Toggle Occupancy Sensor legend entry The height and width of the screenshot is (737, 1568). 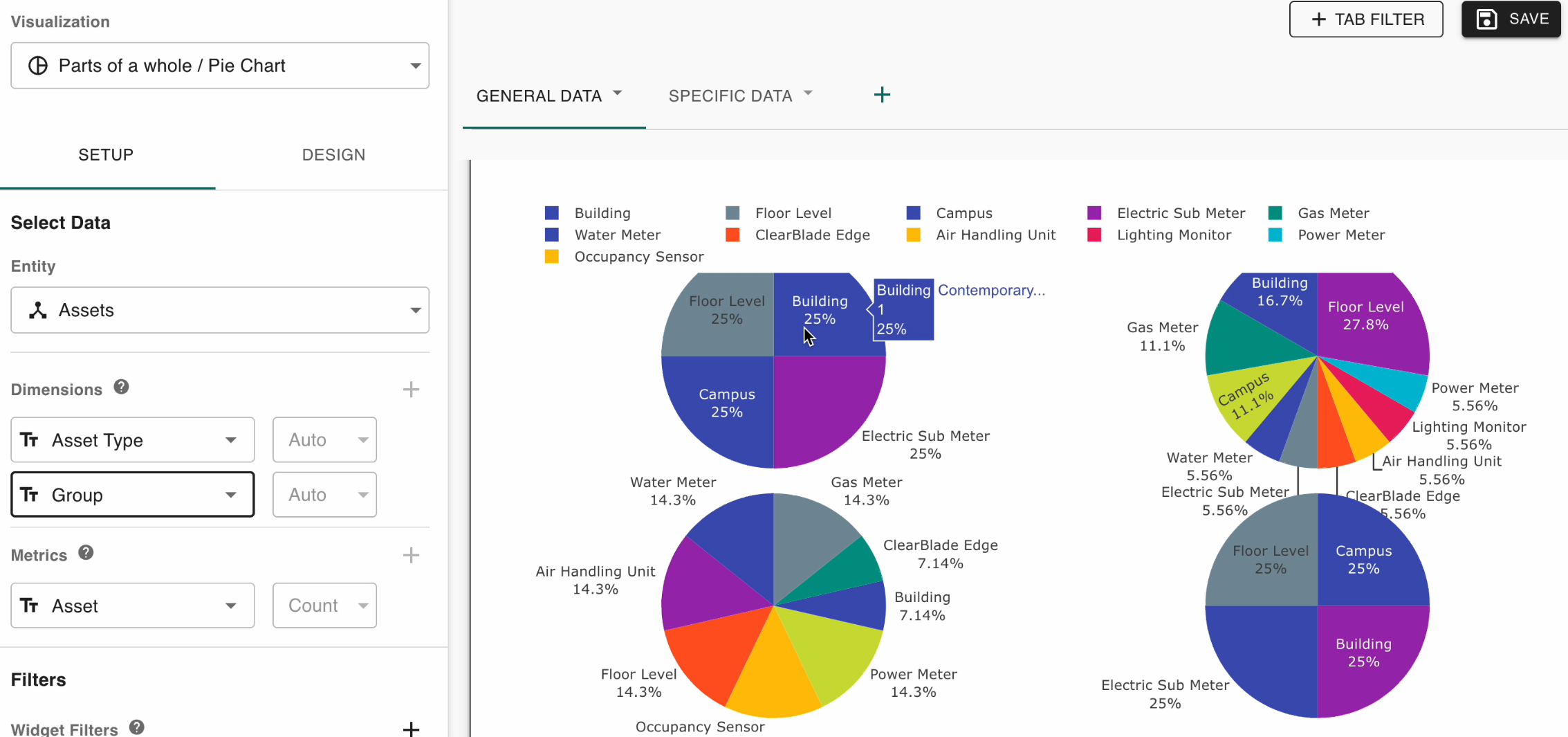[x=638, y=257]
